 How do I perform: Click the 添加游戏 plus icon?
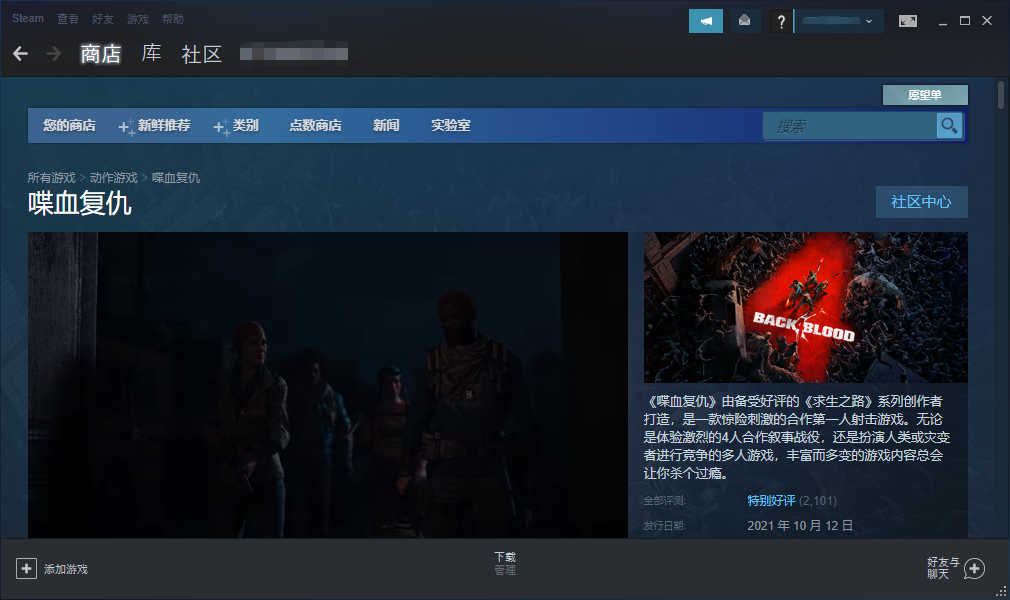[26, 568]
